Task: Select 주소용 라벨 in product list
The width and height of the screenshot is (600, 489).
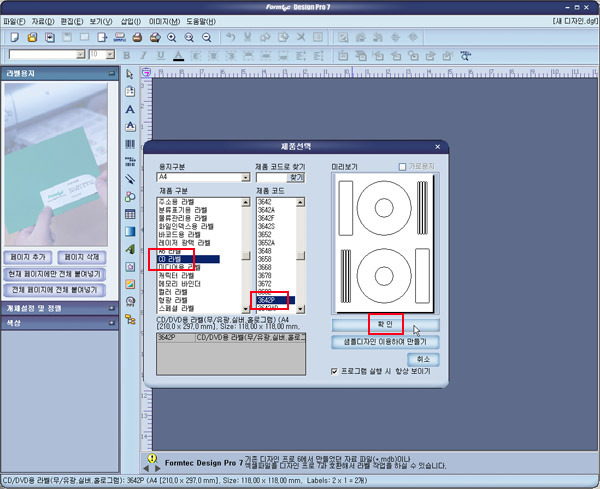Action: click(176, 202)
